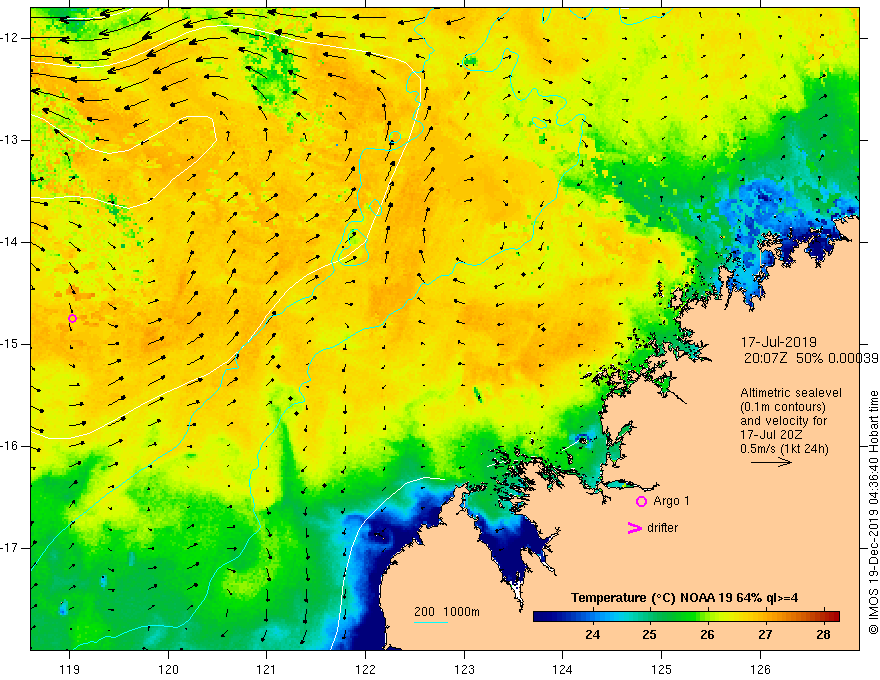Click the 'Temperature (°C) NOAA 19 64% ql>=4' title

pyautogui.click(x=685, y=598)
